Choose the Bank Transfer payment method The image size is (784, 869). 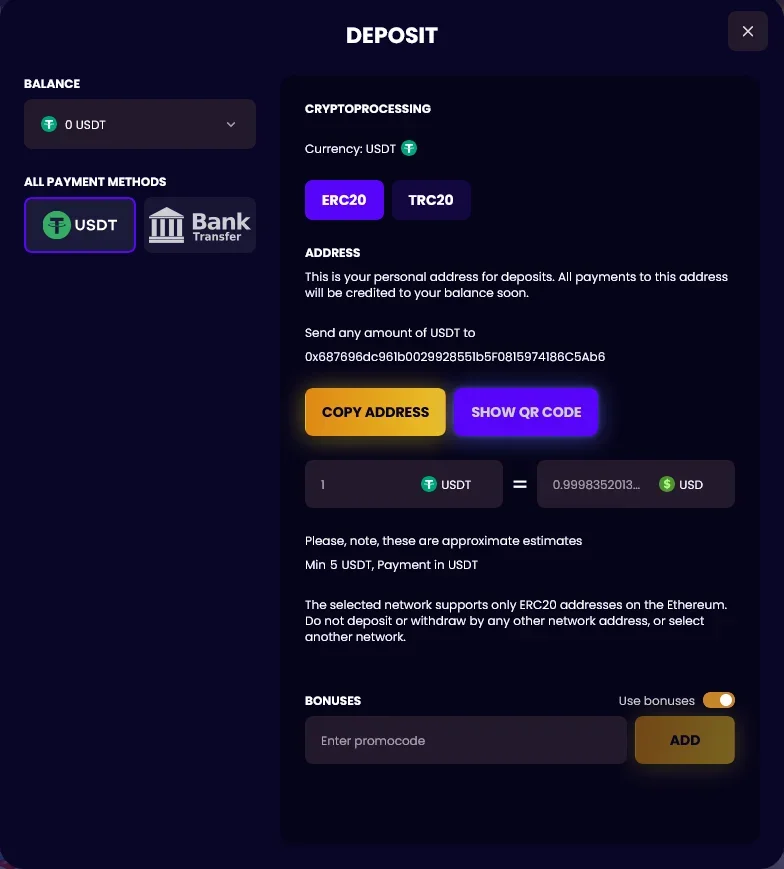tap(200, 225)
